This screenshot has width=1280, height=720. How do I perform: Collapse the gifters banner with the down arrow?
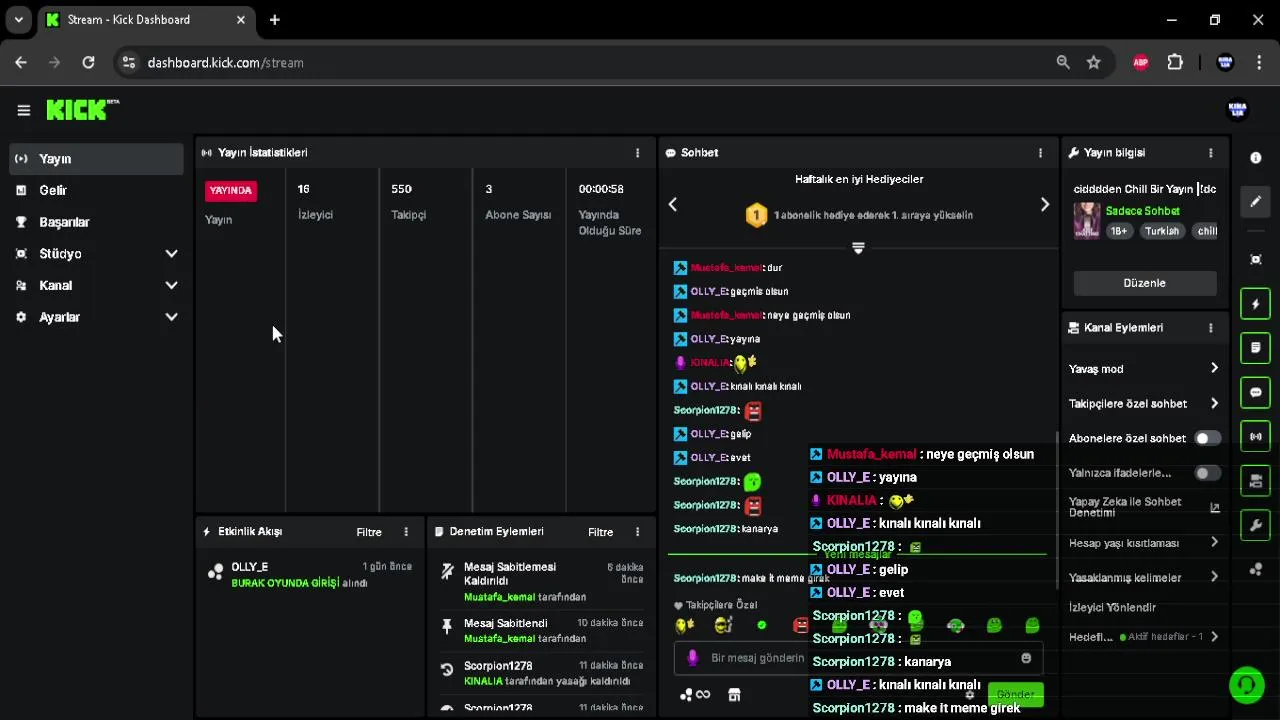click(858, 247)
